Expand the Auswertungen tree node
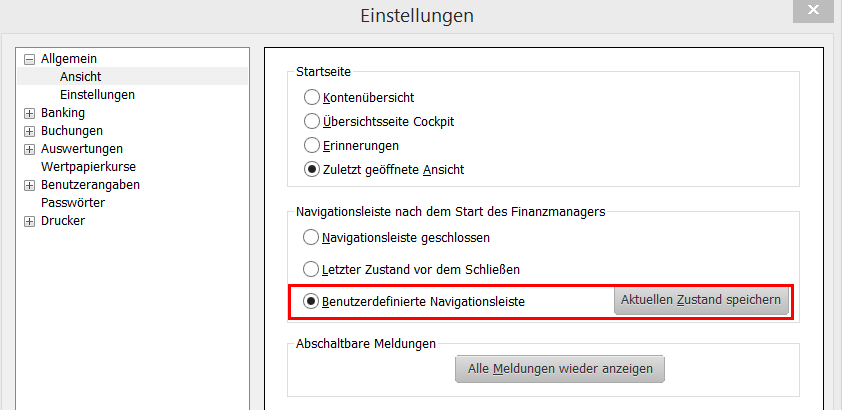The image size is (842, 410). click(x=30, y=149)
